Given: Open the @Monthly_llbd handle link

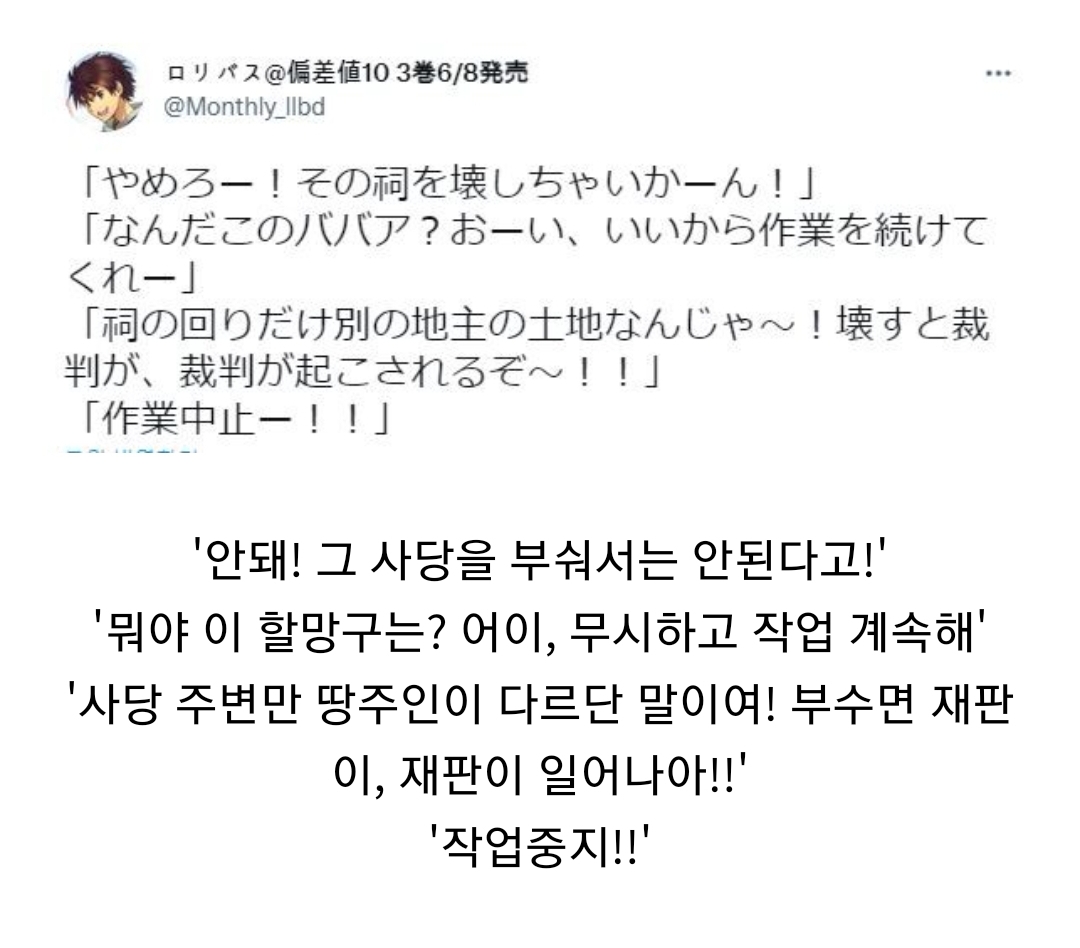Looking at the screenshot, I should pos(244,107).
